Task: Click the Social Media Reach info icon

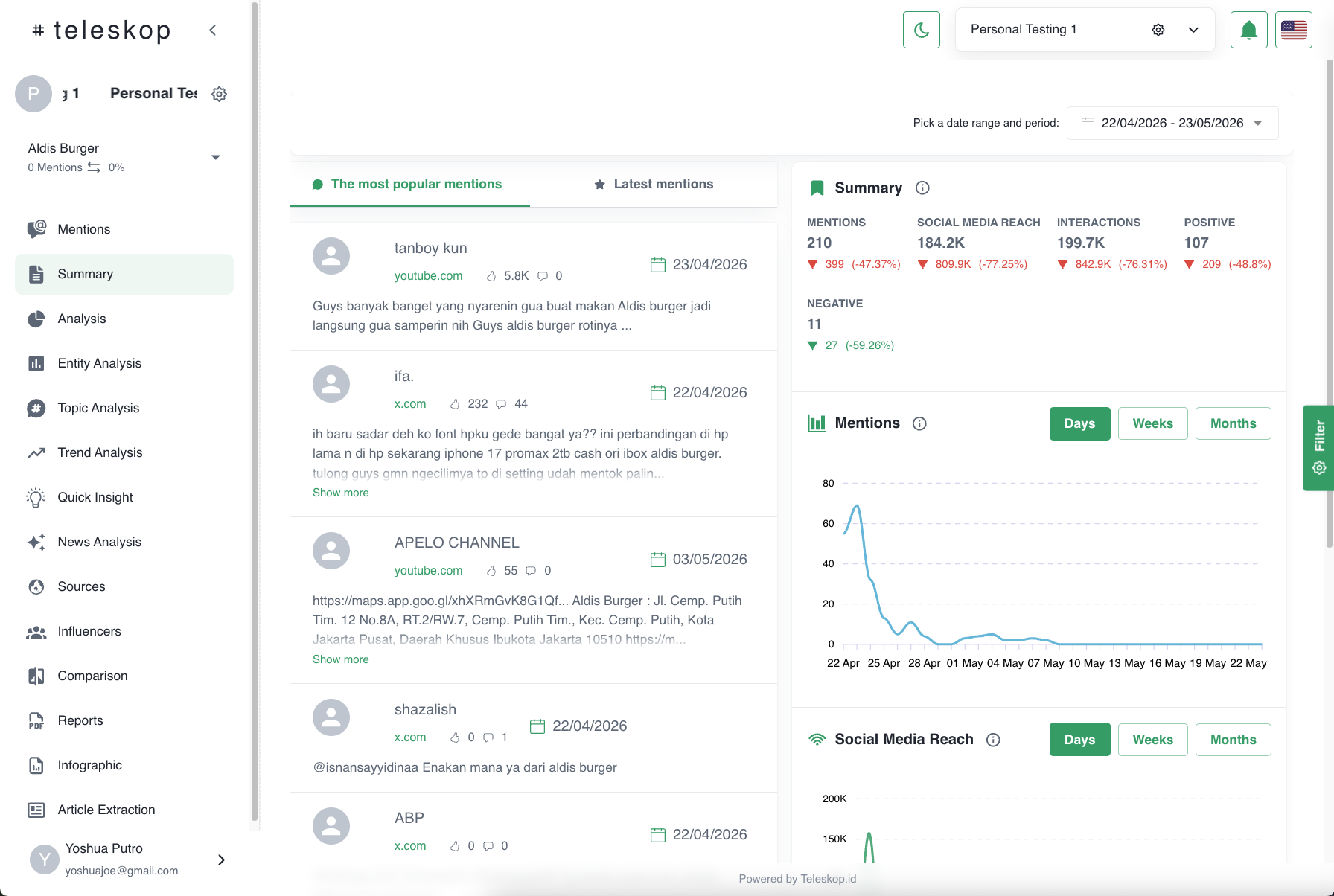Action: (993, 740)
